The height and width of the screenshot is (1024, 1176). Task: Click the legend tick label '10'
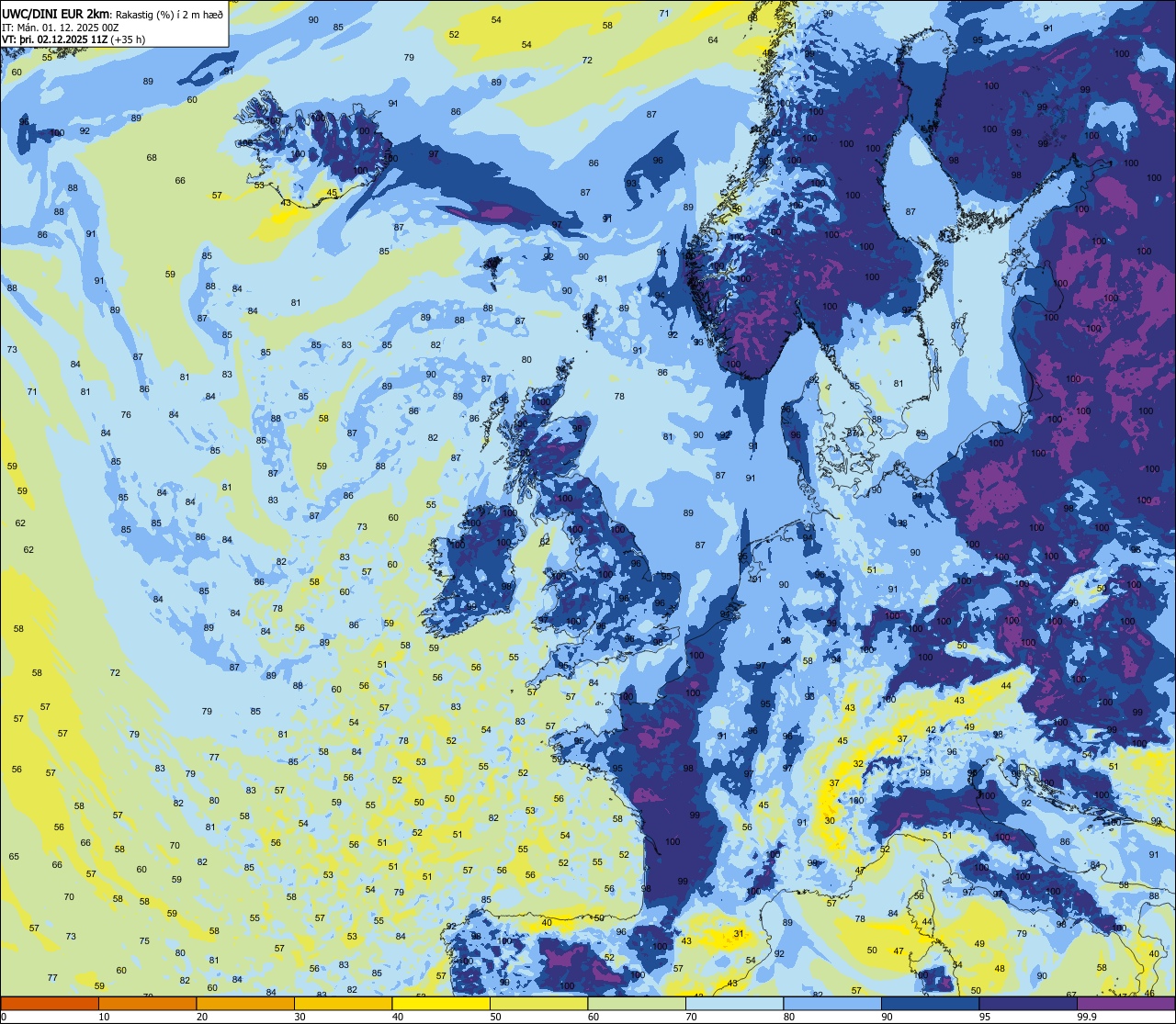coord(104,1017)
